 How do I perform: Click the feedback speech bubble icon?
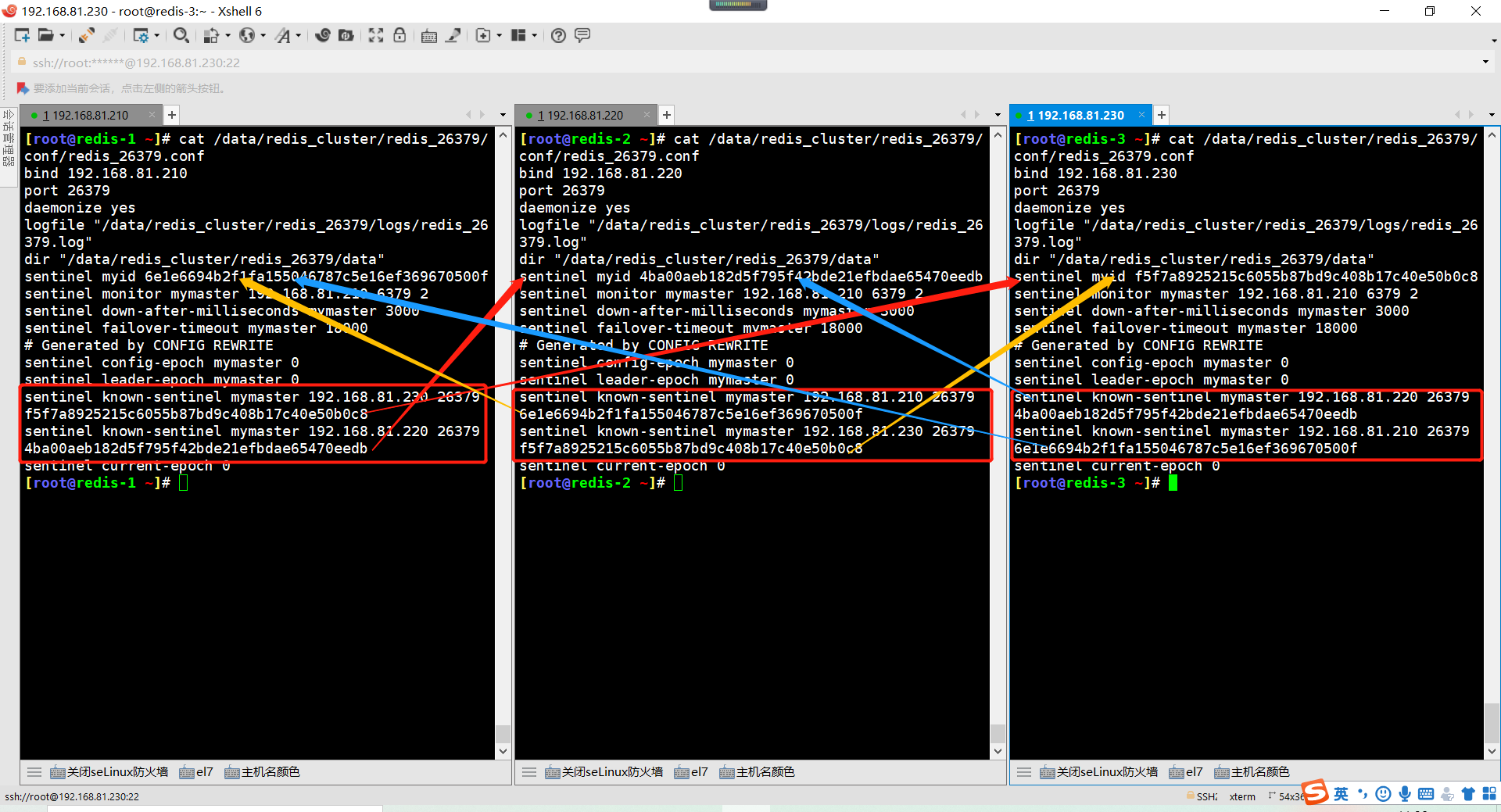coord(582,35)
